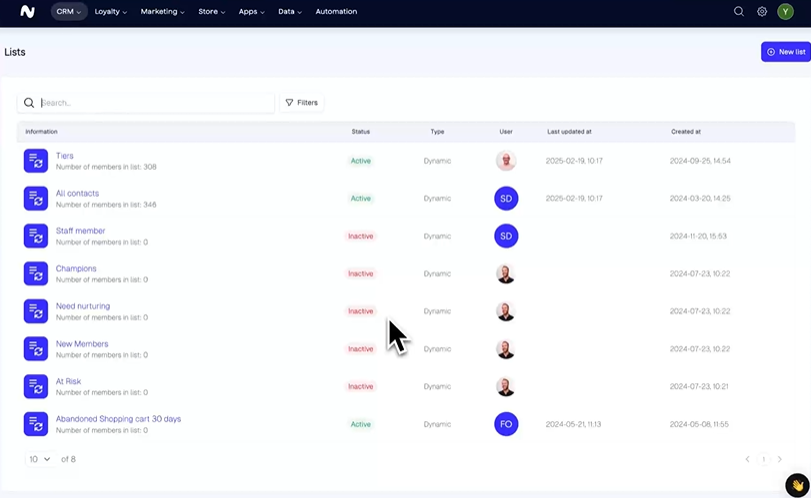Open the Need nurturing list link
Viewport: 811px width, 498px height.
pyautogui.click(x=83, y=306)
